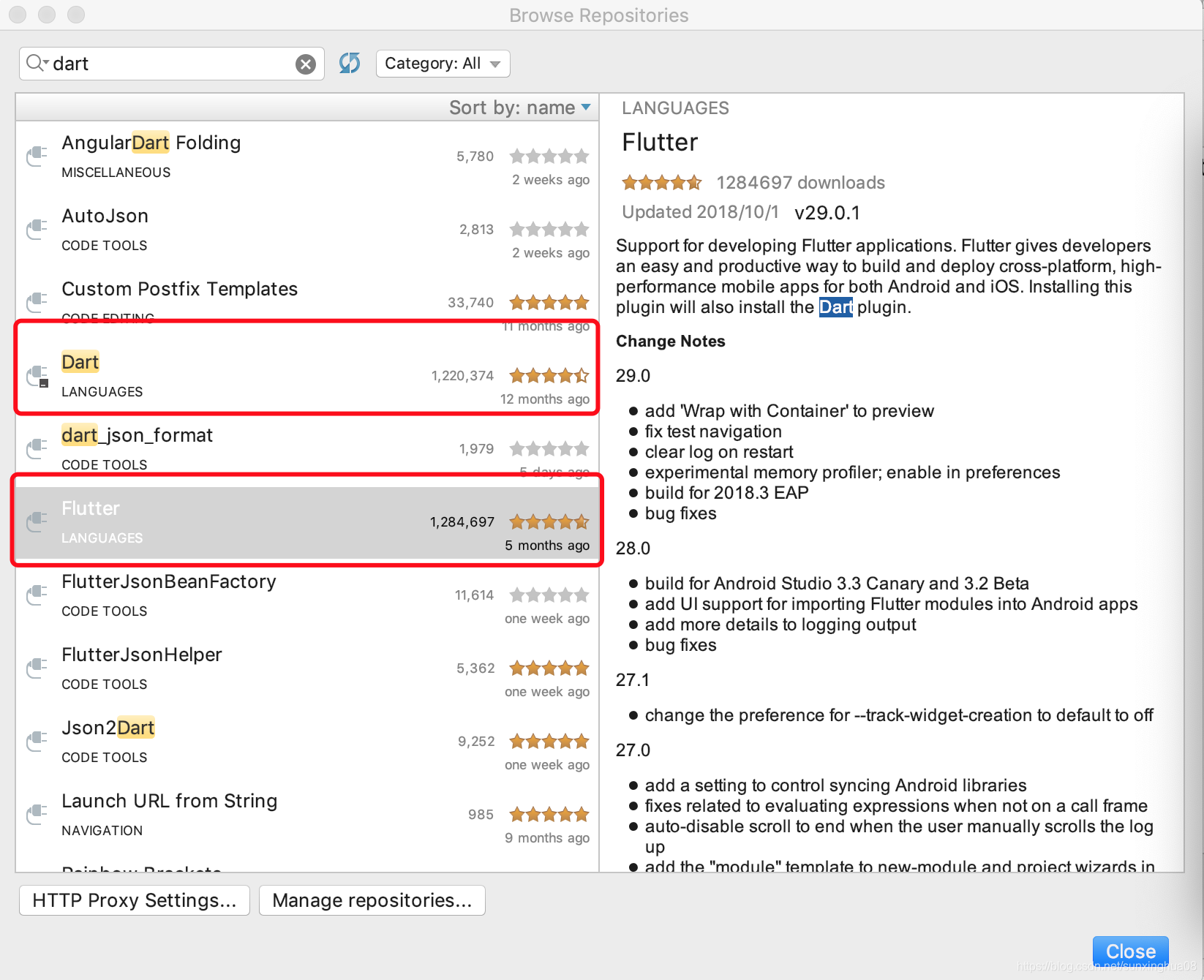1204x980 pixels.
Task: Click plugin icon next to dart_json_format
Action: (37, 448)
